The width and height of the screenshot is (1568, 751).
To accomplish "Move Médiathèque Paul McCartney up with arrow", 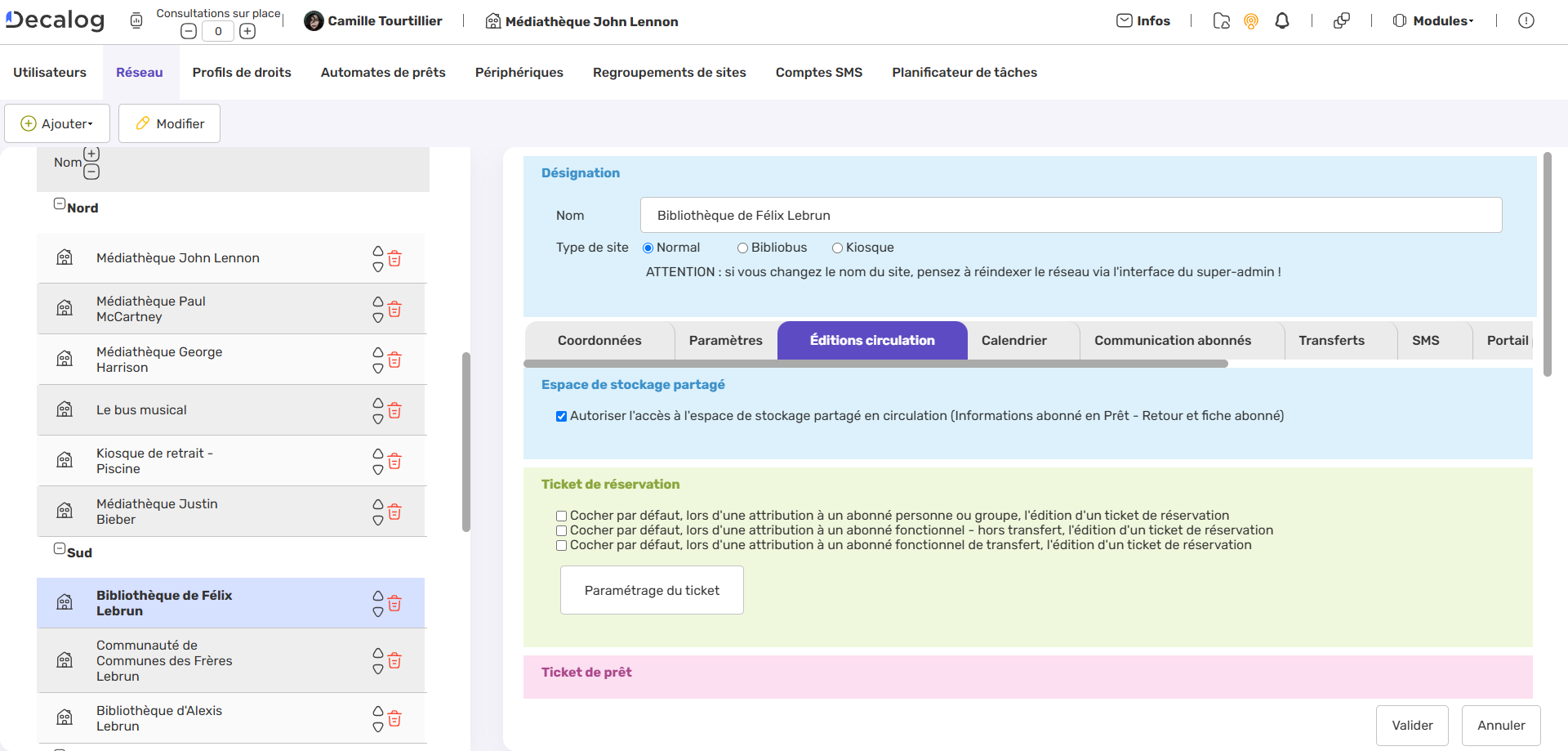I will (x=378, y=302).
